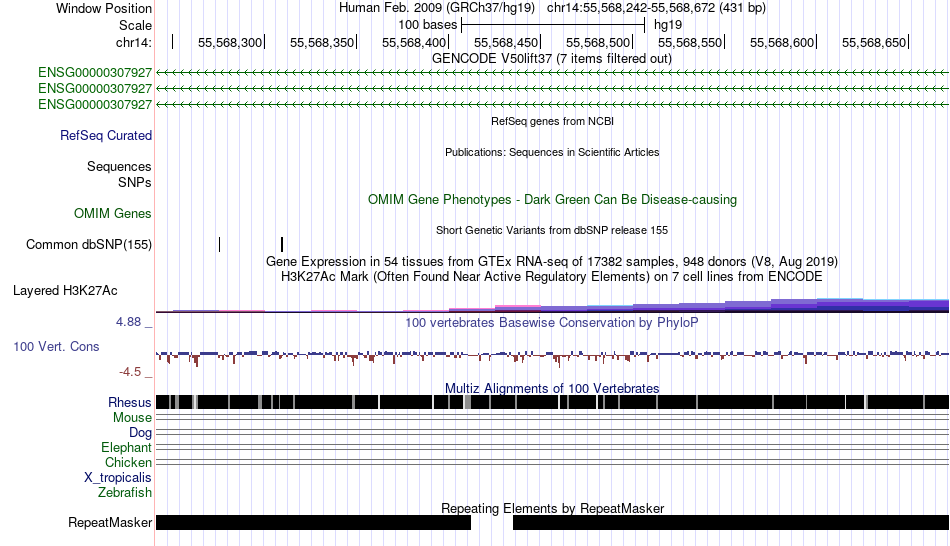Click the Window Position track label
The width and height of the screenshot is (950, 546).
pyautogui.click(x=104, y=8)
